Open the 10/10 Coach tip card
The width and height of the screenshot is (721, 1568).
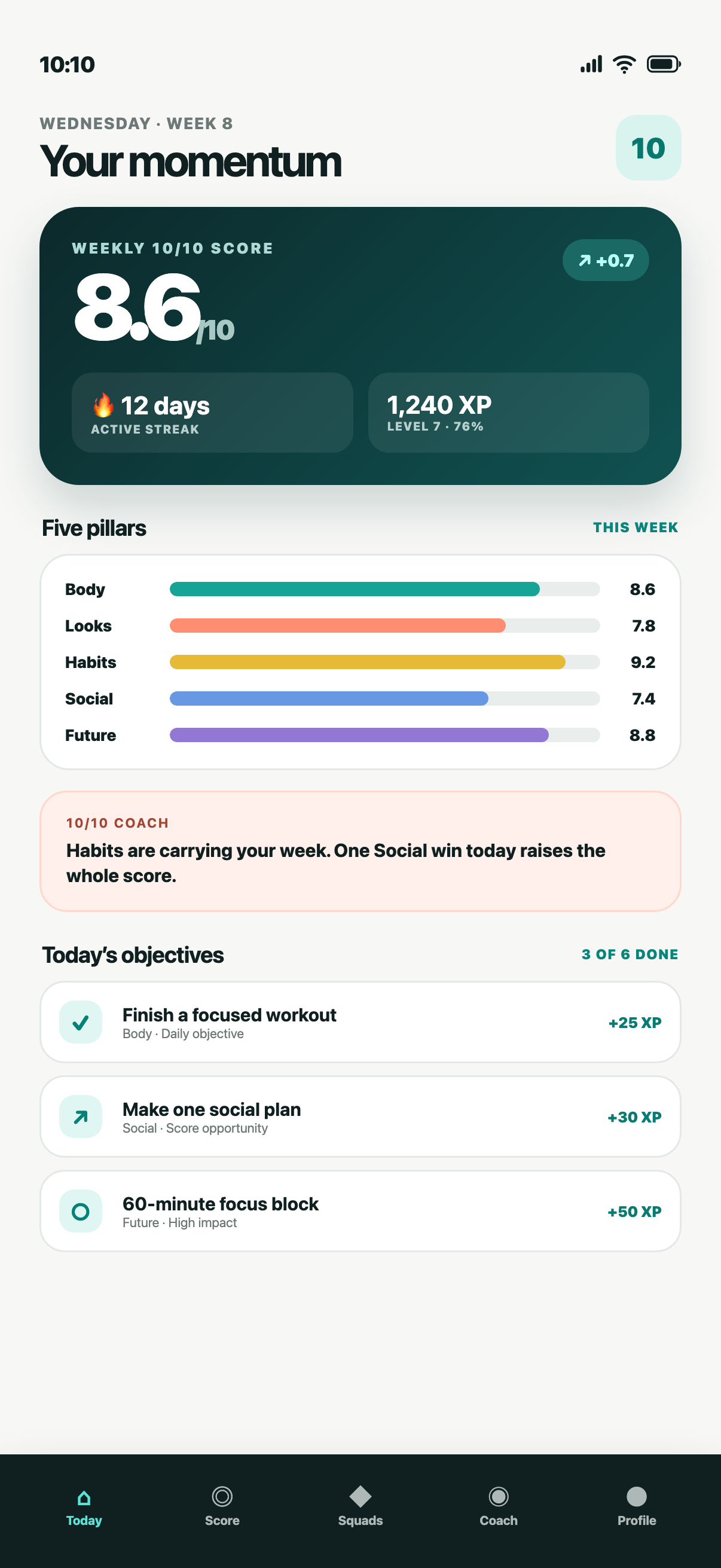360,851
